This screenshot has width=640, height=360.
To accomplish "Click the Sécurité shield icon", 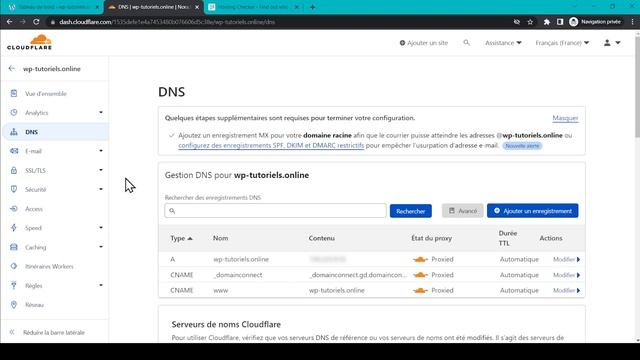I will [x=14, y=189].
